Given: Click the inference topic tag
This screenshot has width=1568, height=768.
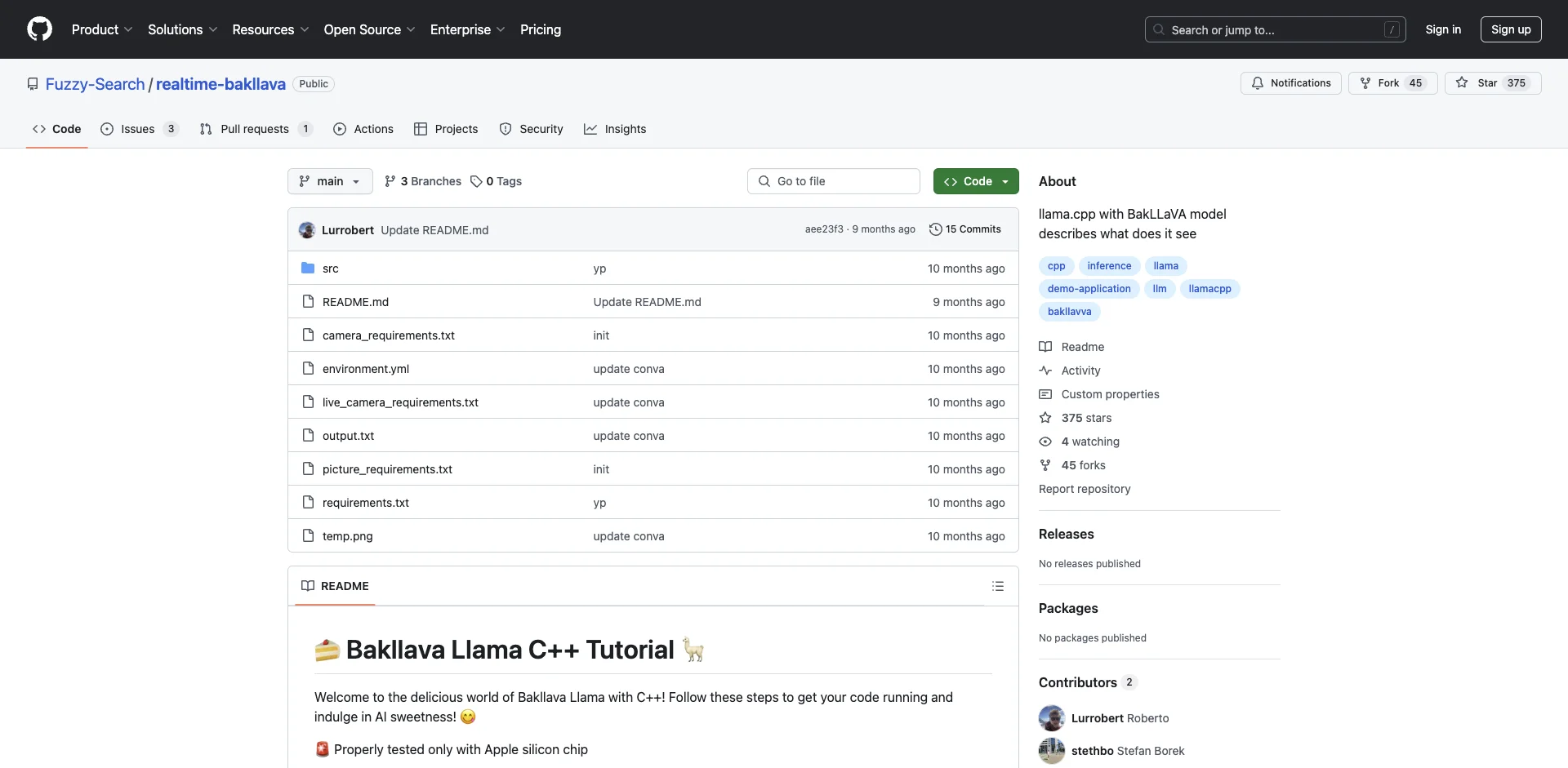Looking at the screenshot, I should pyautogui.click(x=1109, y=266).
